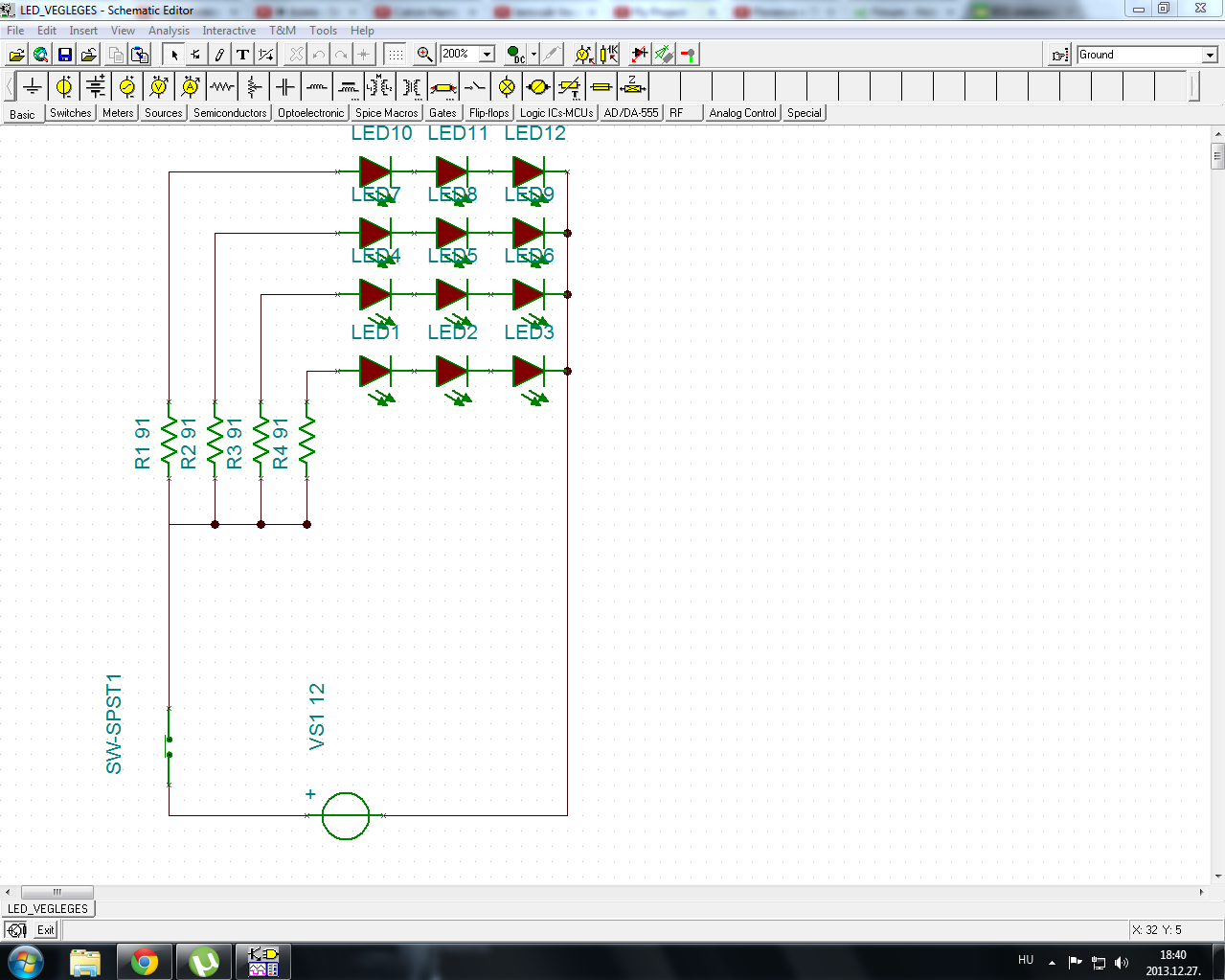
Task: Place an Inductor component
Action: [x=317, y=87]
